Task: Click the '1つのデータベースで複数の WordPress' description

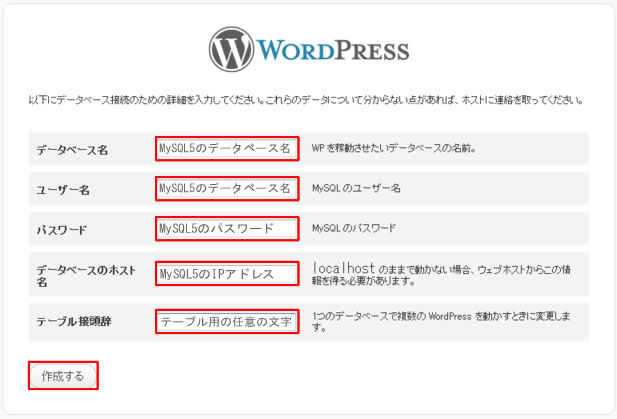Action: pyautogui.click(x=442, y=321)
